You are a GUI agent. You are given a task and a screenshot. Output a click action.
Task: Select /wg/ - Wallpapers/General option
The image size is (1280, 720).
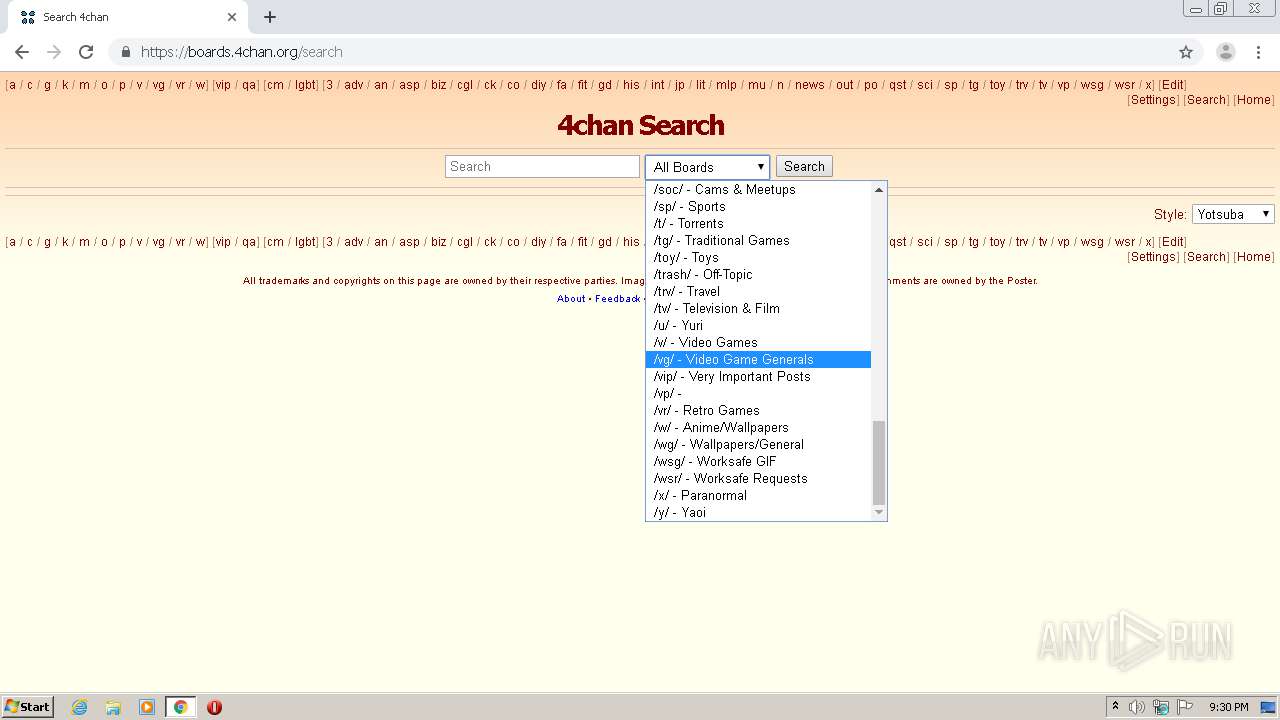coord(758,444)
